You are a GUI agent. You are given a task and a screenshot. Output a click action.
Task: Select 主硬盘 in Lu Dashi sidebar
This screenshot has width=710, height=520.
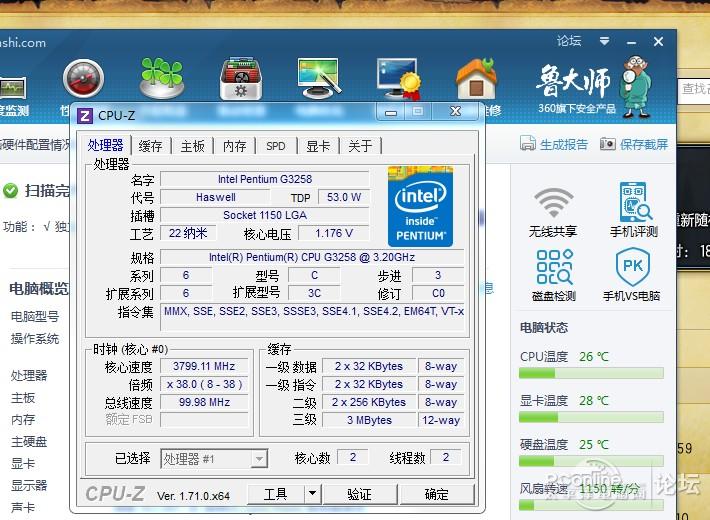click(29, 441)
